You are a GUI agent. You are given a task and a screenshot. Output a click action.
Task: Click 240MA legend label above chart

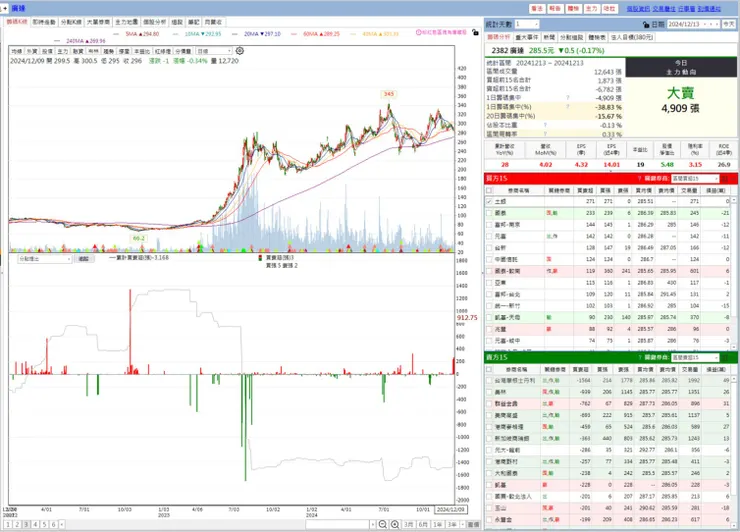(86, 41)
